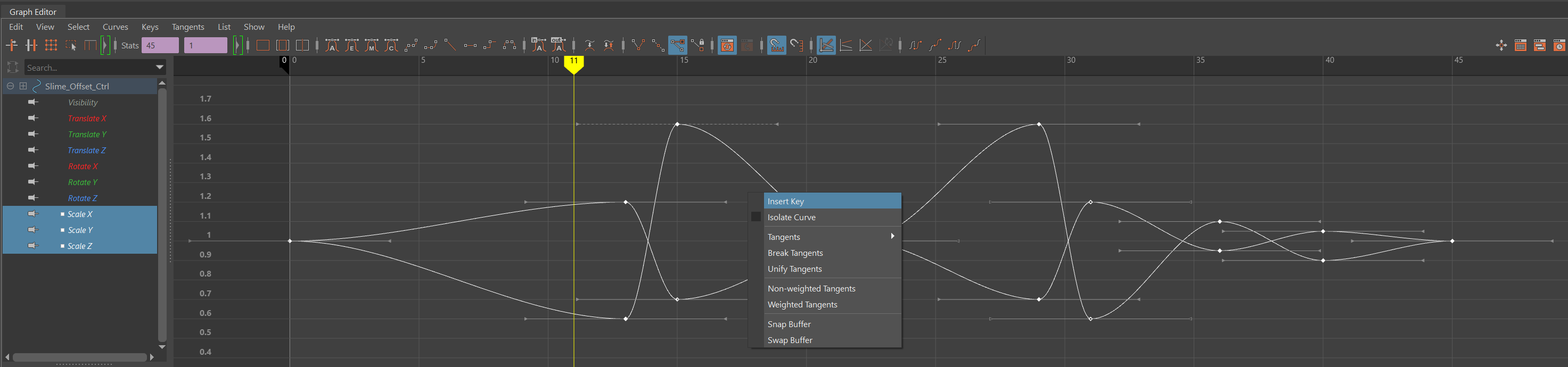Viewport: 1568px width, 367px height.
Task: Click plus box beside Slime_Offset_Ctrl
Action: coord(23,86)
